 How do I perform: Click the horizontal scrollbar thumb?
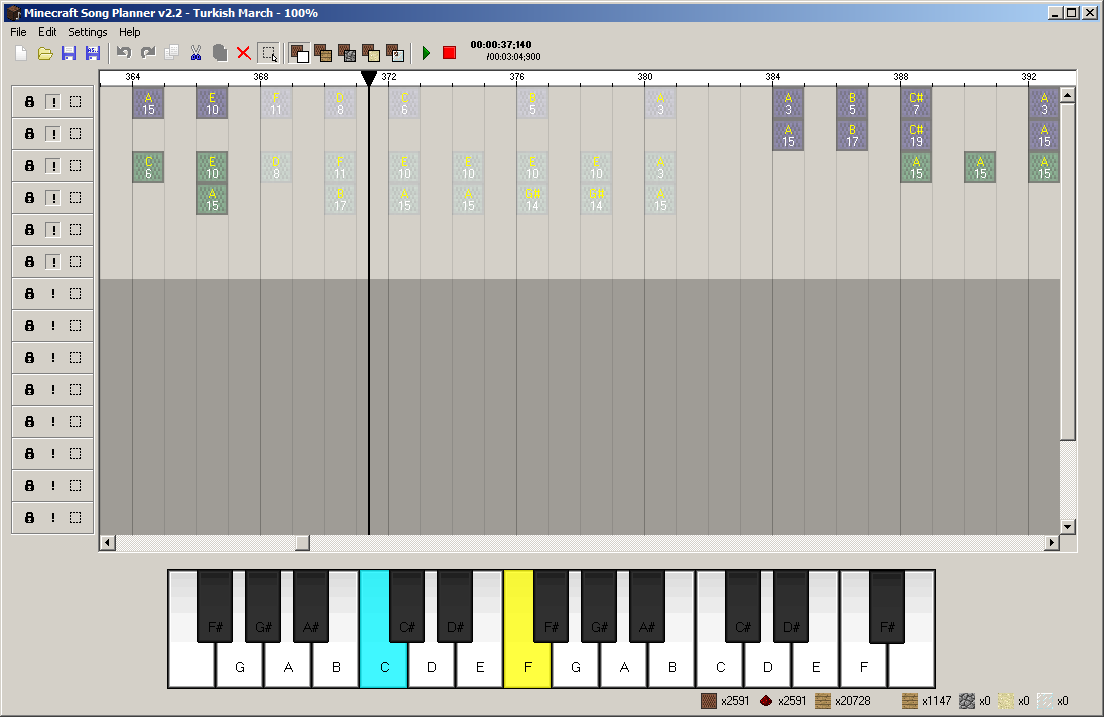click(302, 542)
